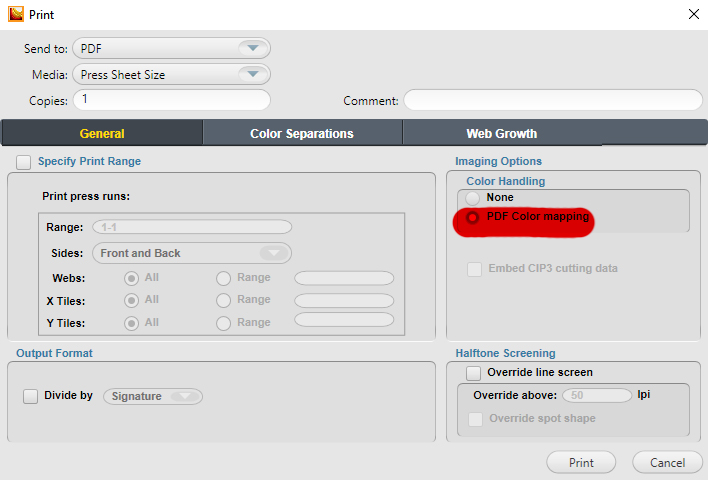Select the X Tiles Range radio button
Image resolution: width=708 pixels, height=480 pixels.
click(224, 300)
